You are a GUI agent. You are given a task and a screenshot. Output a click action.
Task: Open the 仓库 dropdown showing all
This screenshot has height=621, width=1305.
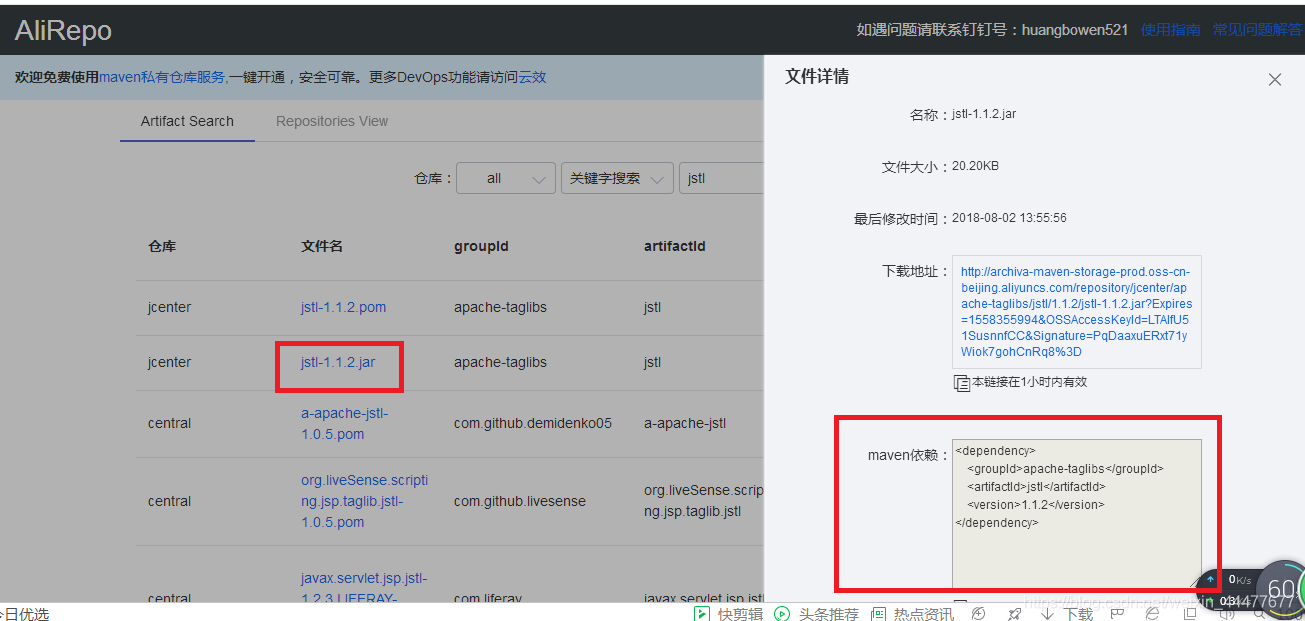point(506,178)
